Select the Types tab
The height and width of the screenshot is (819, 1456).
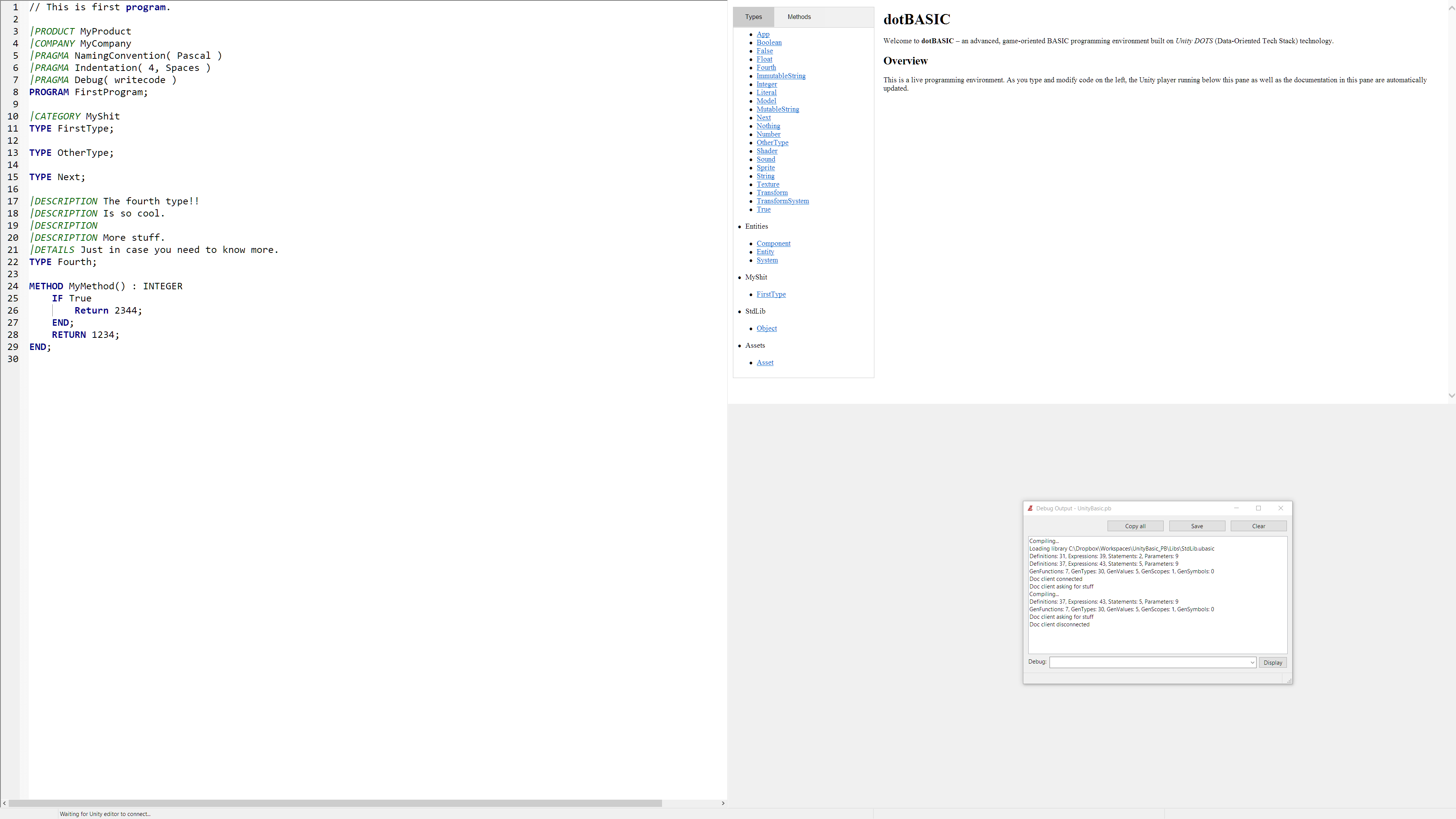click(x=753, y=17)
